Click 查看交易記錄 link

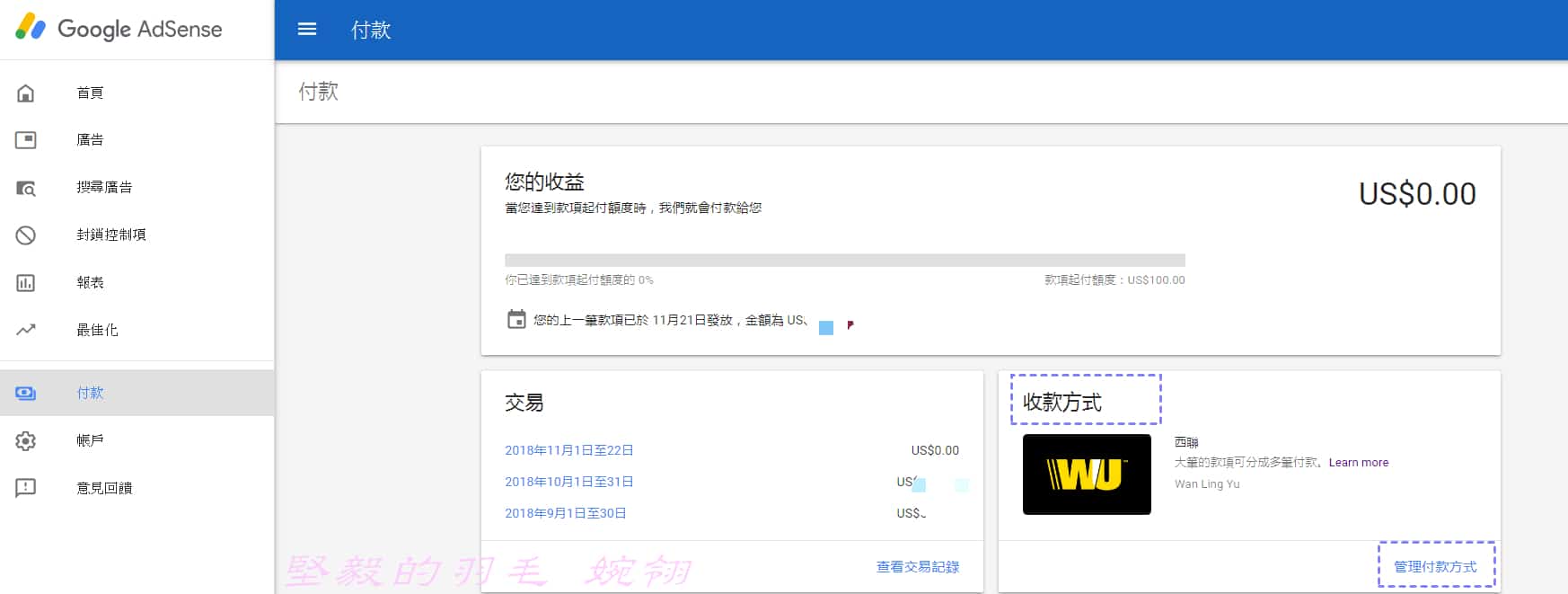tap(918, 567)
